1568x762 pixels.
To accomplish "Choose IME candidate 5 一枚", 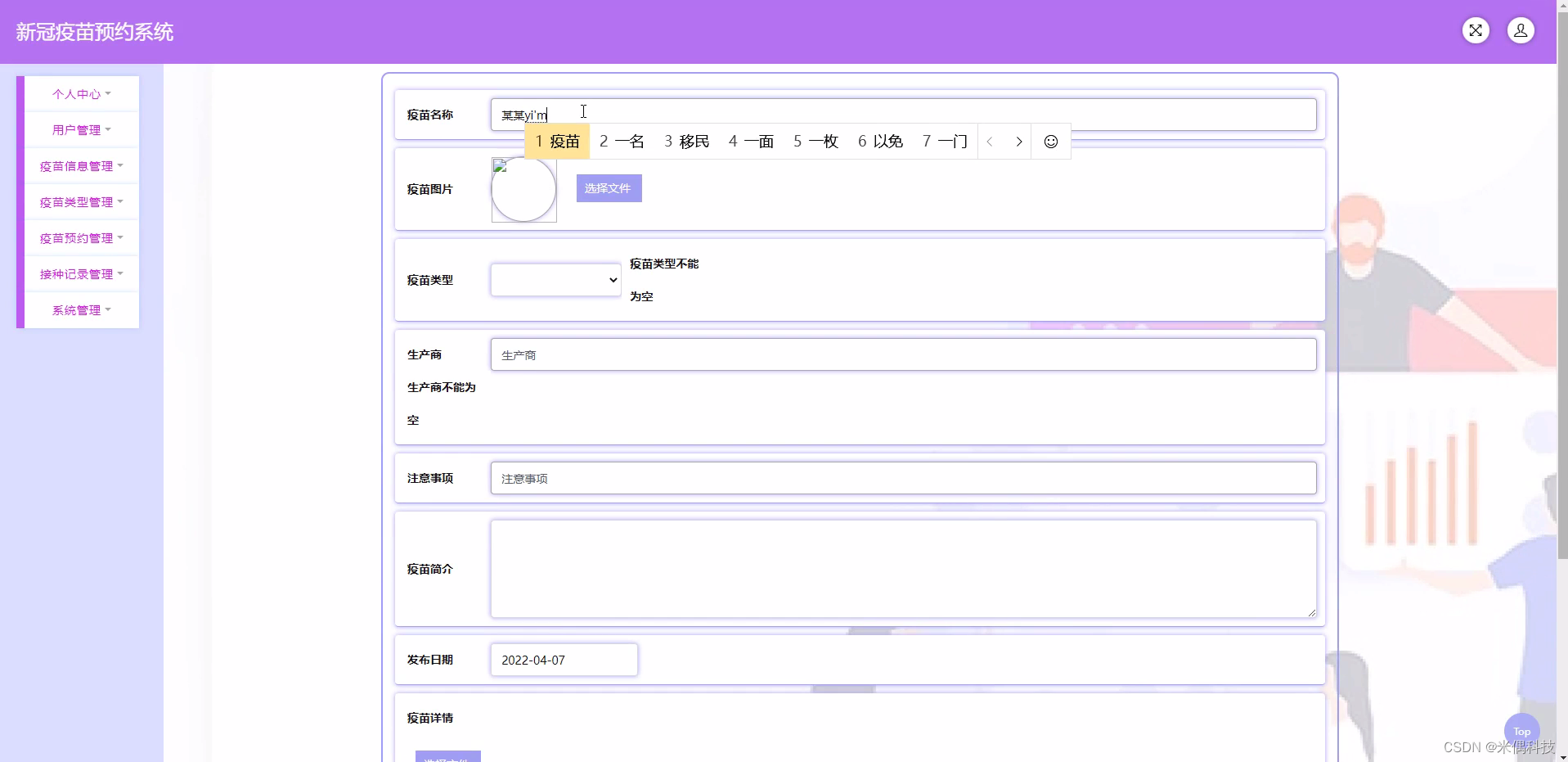I will pos(815,142).
